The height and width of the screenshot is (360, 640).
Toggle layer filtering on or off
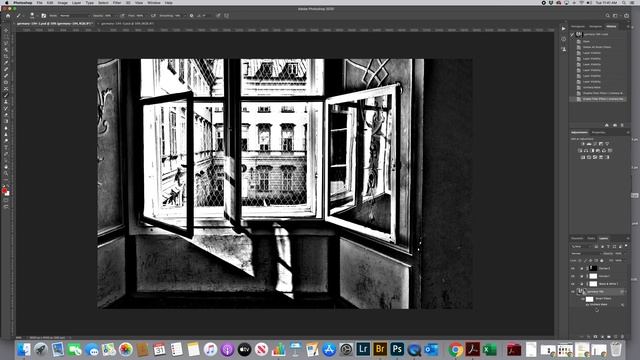tap(626, 246)
